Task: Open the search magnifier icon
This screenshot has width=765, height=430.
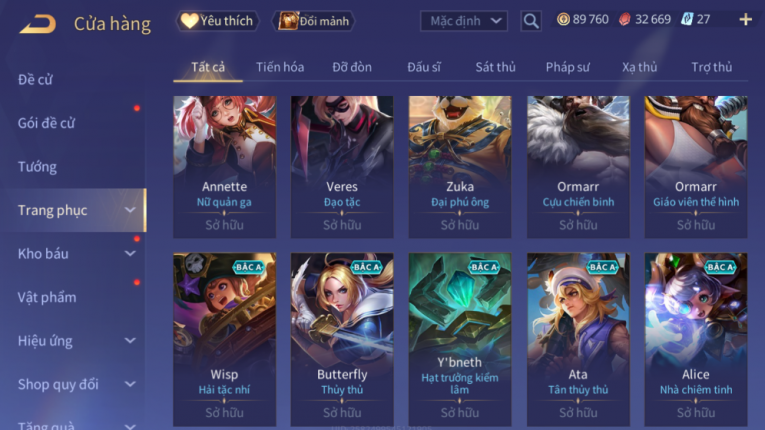Action: click(x=531, y=21)
